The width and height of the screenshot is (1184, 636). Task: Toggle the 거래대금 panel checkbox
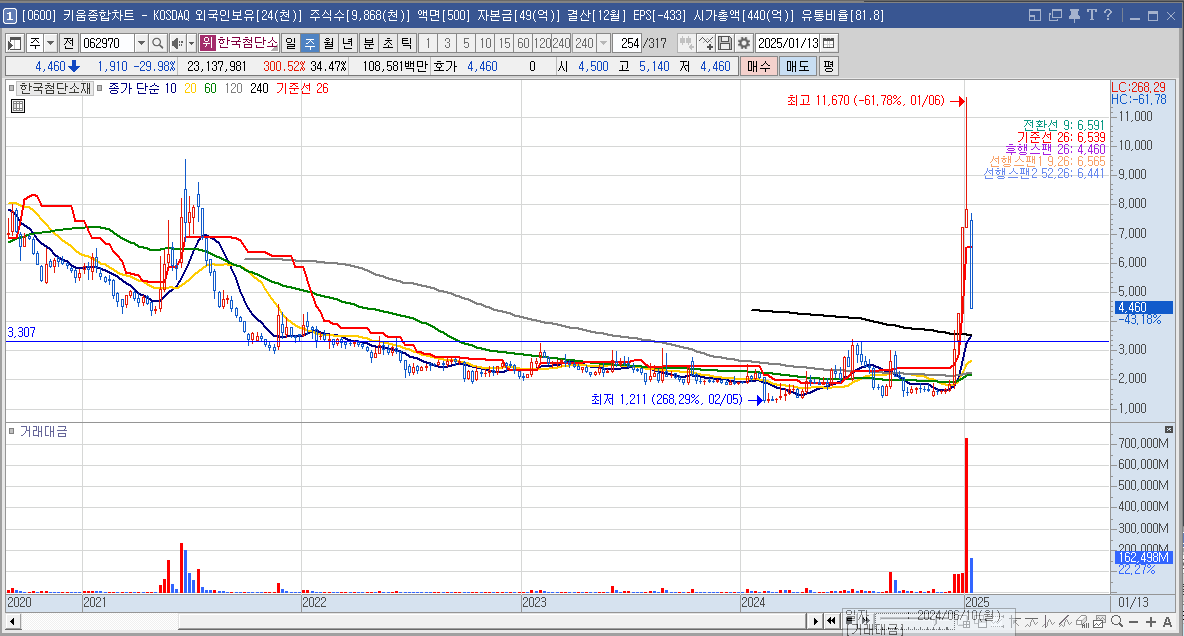coord(12,431)
